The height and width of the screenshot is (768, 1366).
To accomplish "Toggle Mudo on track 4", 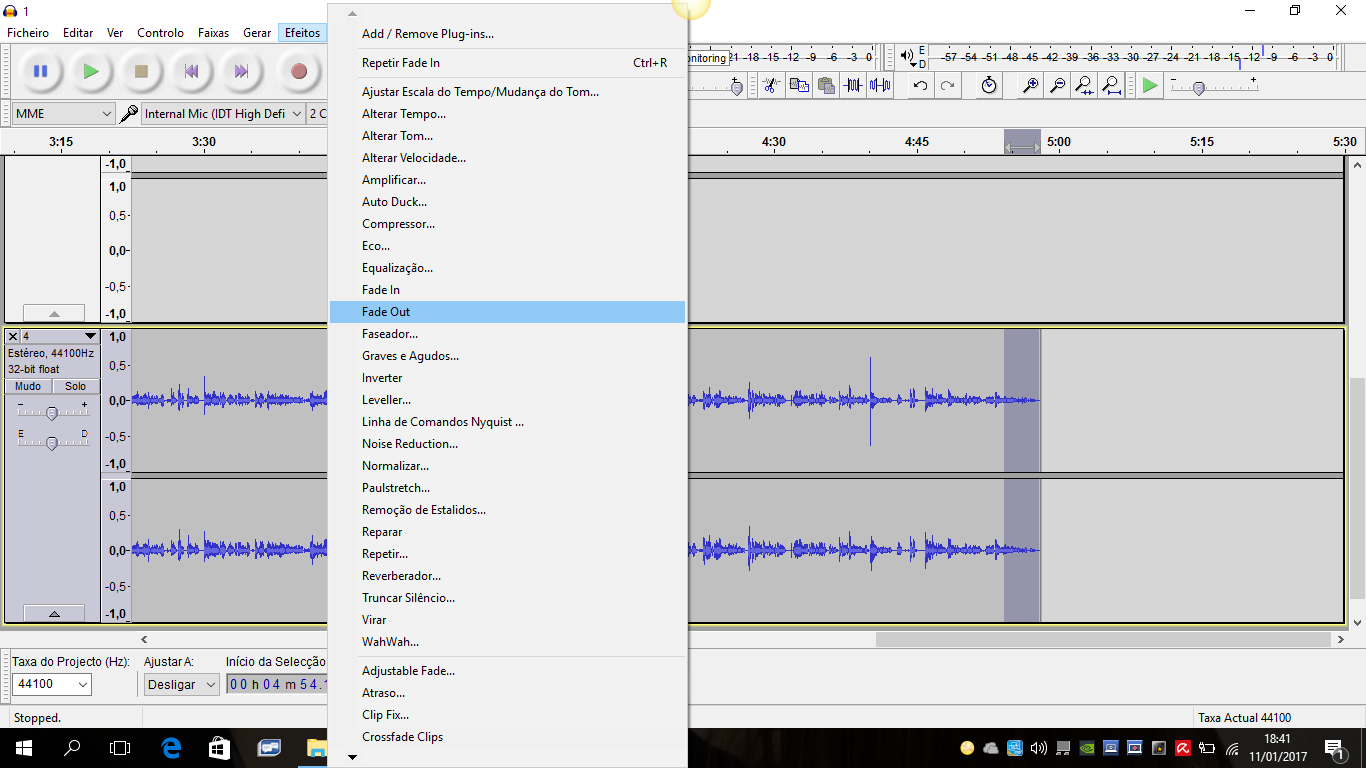I will point(28,386).
